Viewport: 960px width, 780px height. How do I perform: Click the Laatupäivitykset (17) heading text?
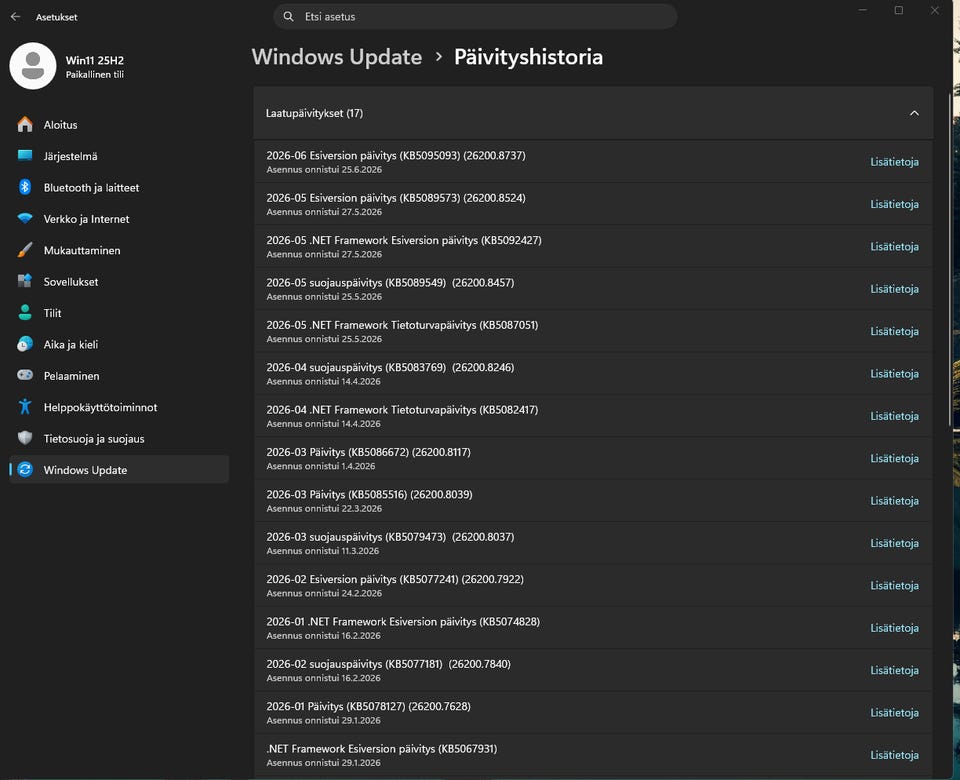pos(314,113)
